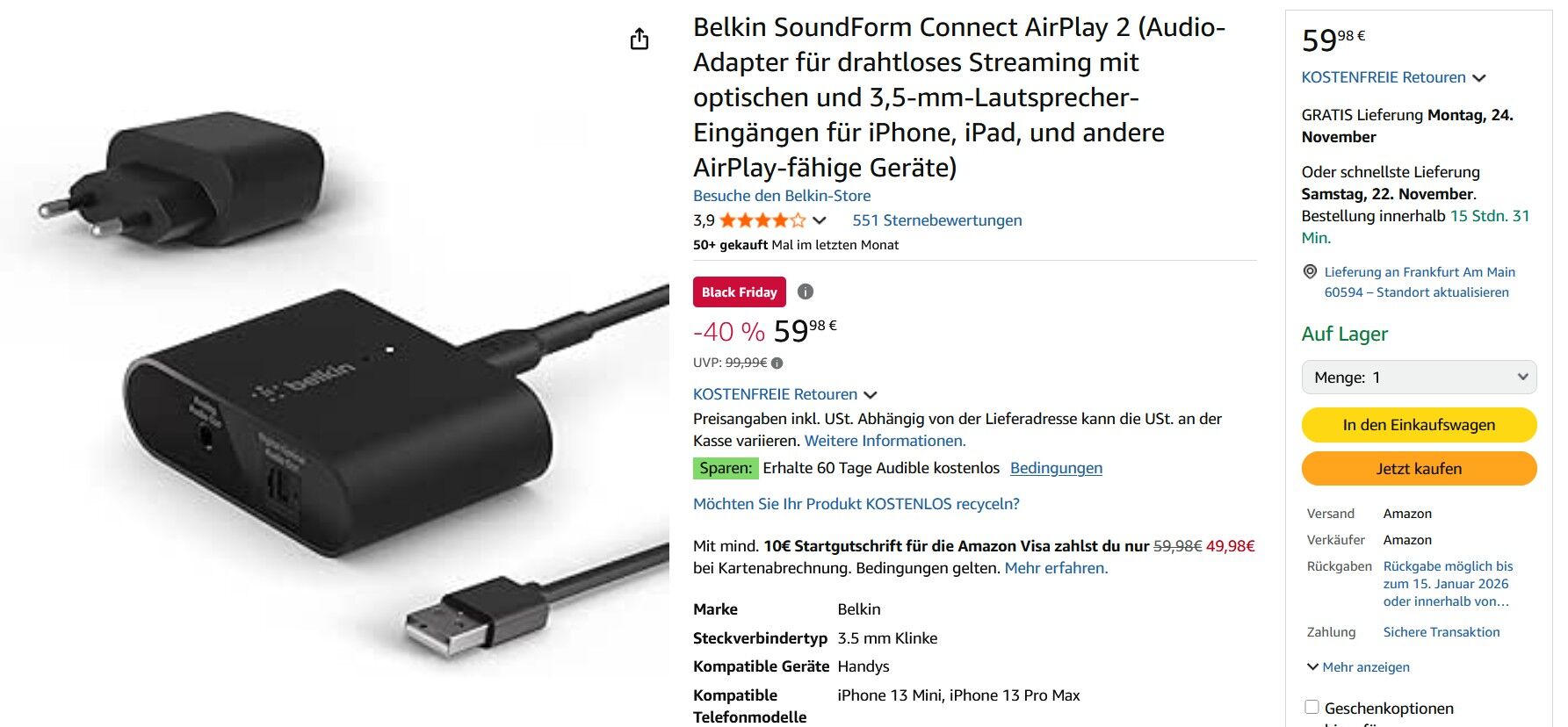This screenshot has width=1568, height=727.
Task: Click In den Einkaufswagen button
Action: (x=1419, y=425)
